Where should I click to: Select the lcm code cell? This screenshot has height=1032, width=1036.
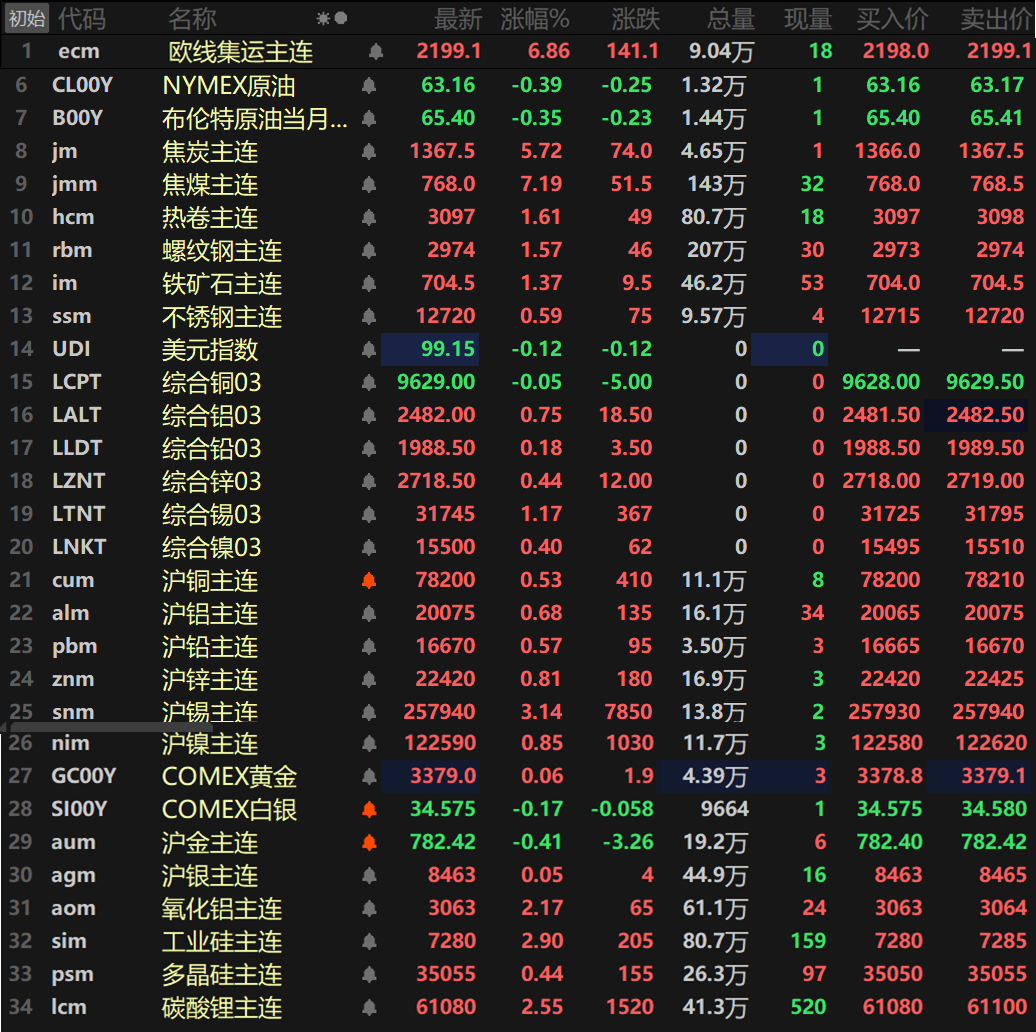pos(69,1008)
